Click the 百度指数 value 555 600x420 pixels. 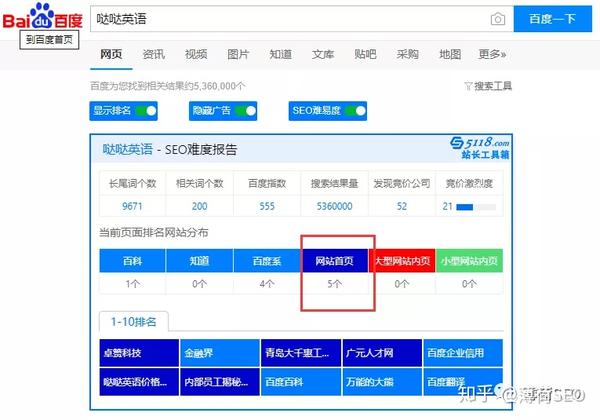point(267,207)
